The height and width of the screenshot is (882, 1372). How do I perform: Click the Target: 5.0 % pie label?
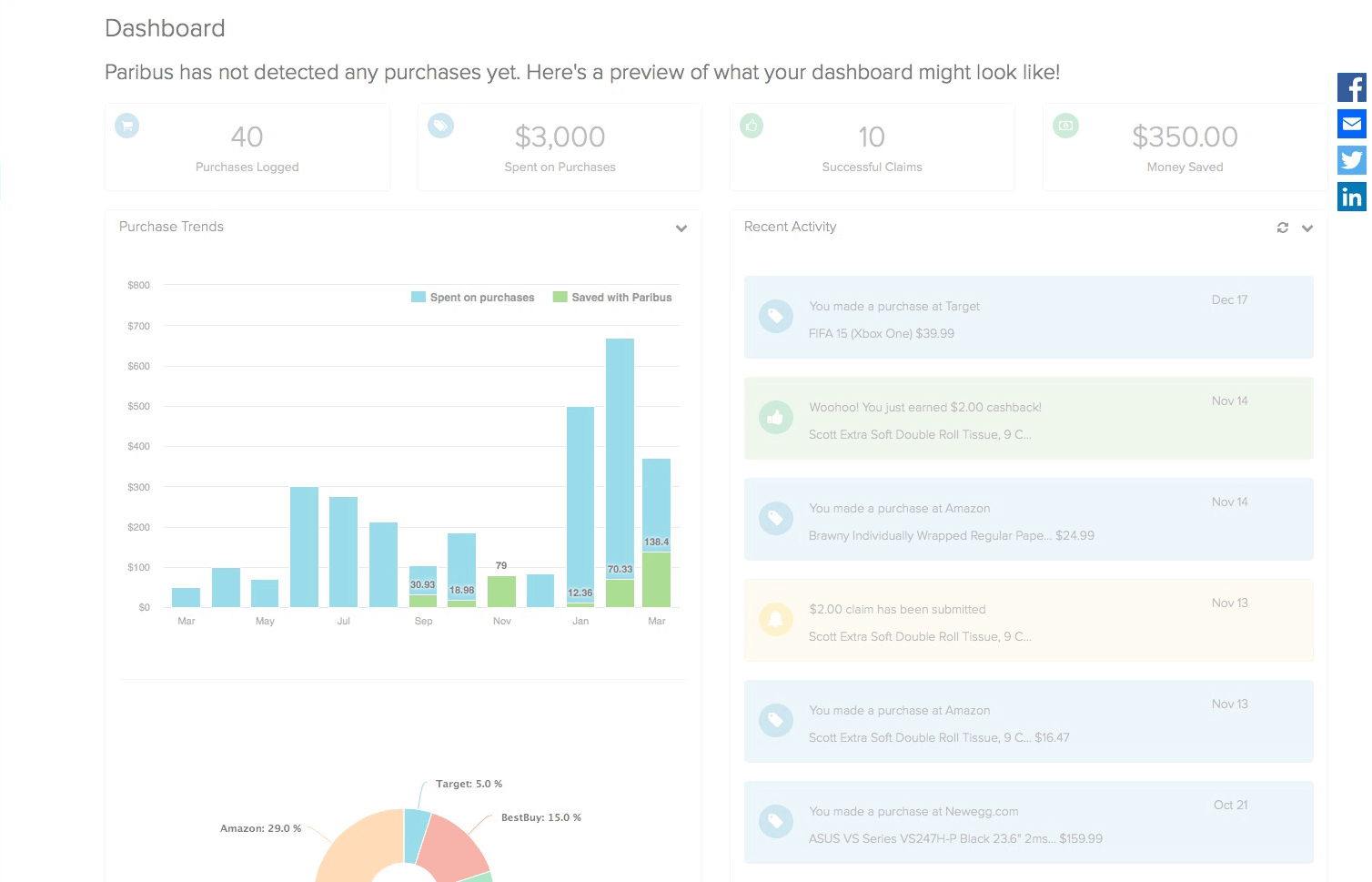(x=469, y=784)
